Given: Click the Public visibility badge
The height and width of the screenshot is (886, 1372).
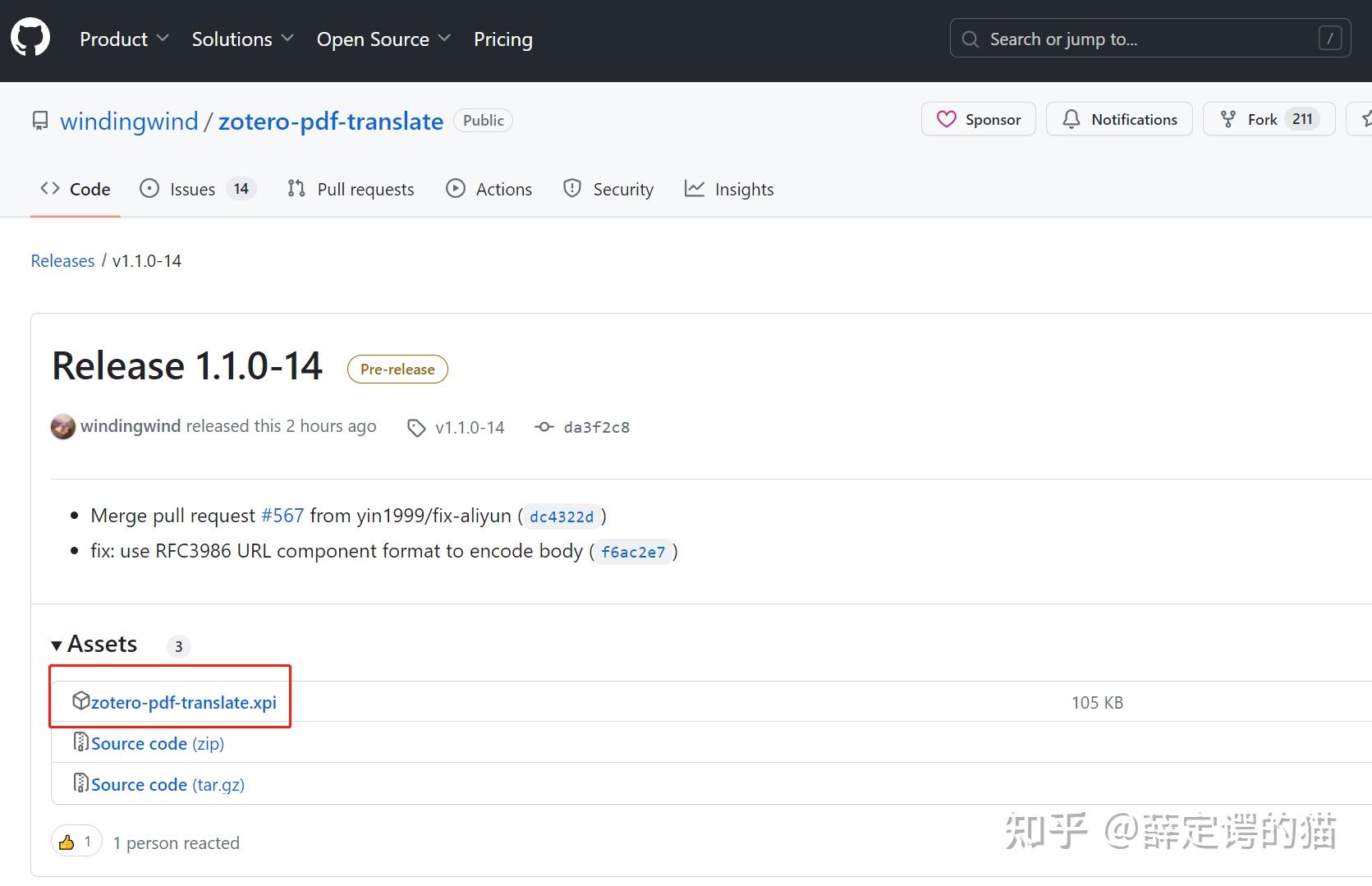Looking at the screenshot, I should (483, 120).
